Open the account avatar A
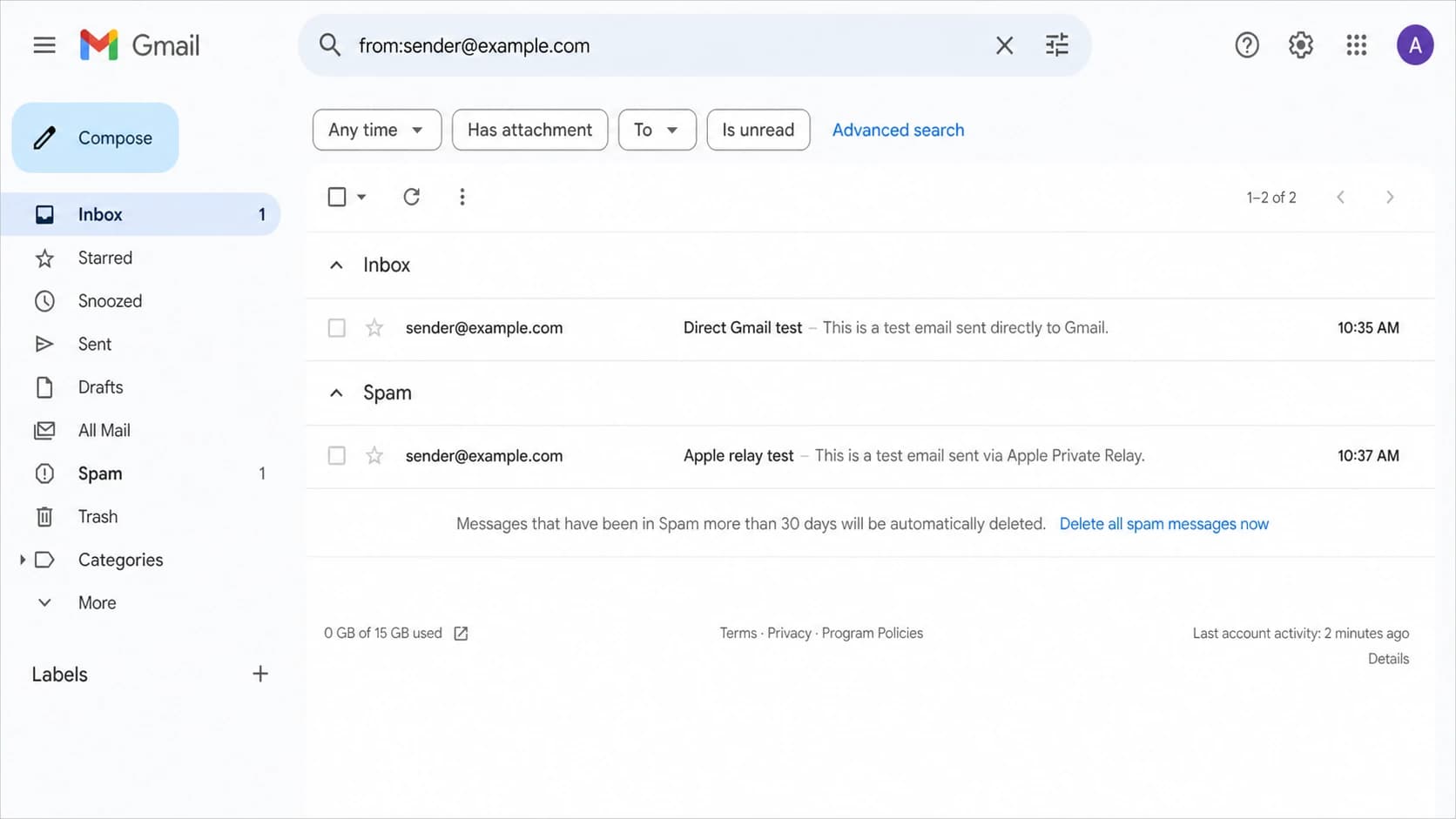This screenshot has height=819, width=1456. click(1415, 45)
